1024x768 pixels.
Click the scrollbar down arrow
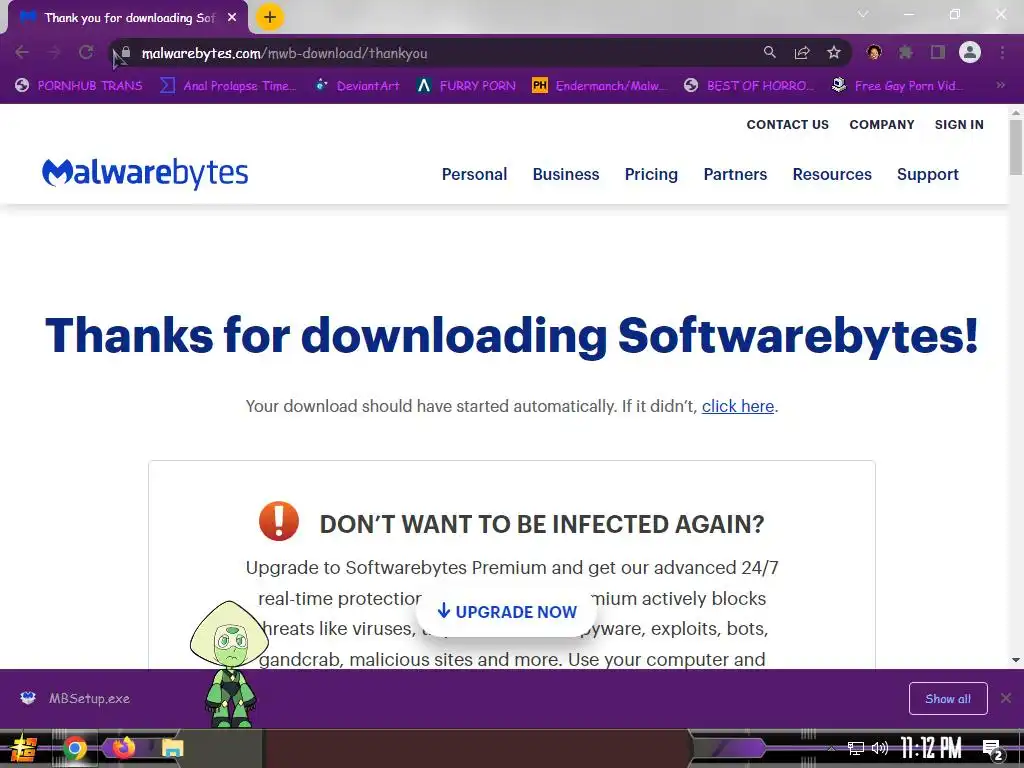click(x=1016, y=660)
